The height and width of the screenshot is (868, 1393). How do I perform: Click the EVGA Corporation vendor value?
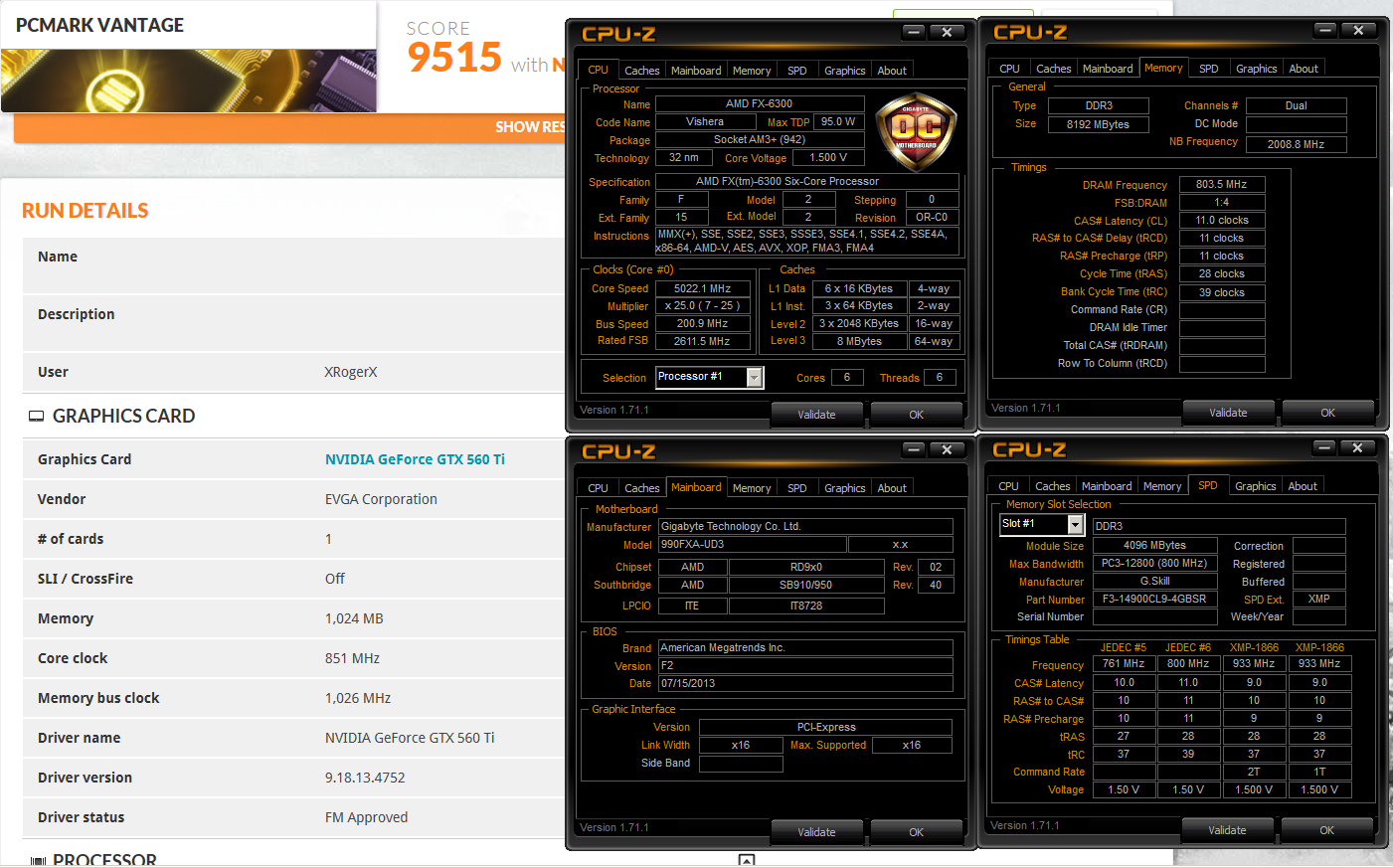tap(381, 499)
